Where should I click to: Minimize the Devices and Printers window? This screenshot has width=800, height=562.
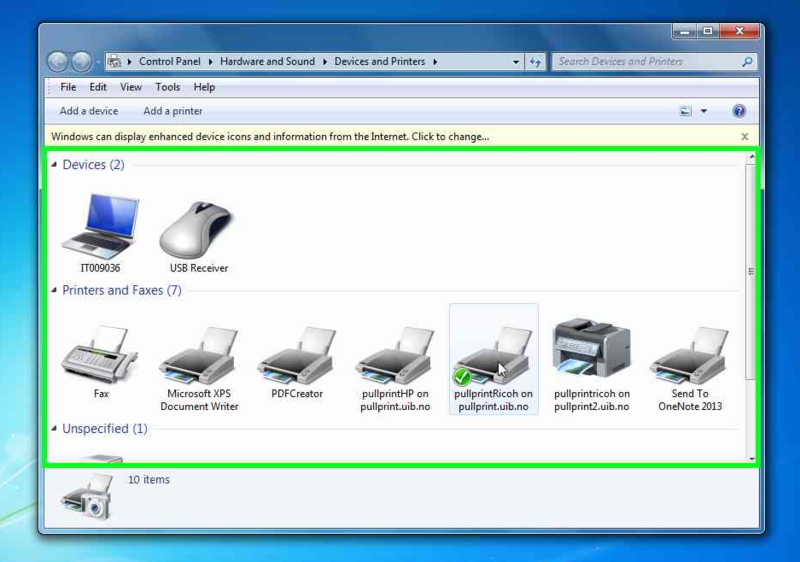tap(685, 32)
